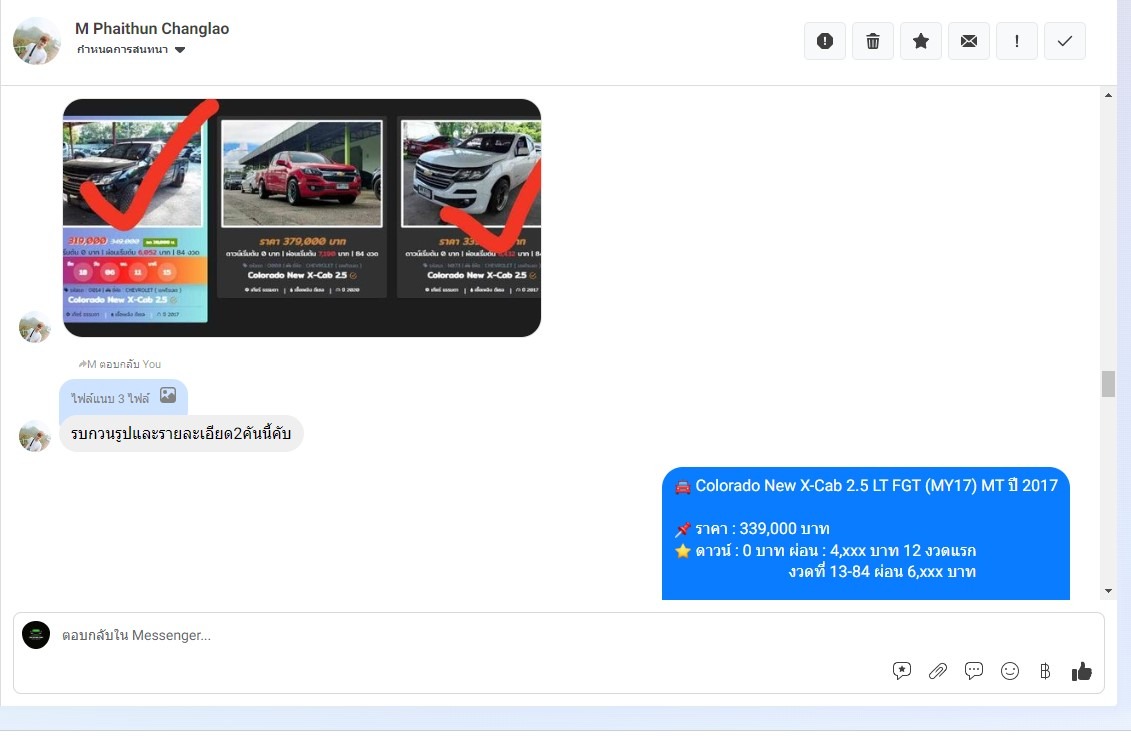Click scrollbar up arrow in chat
The height and width of the screenshot is (752, 1131).
pyautogui.click(x=1109, y=95)
